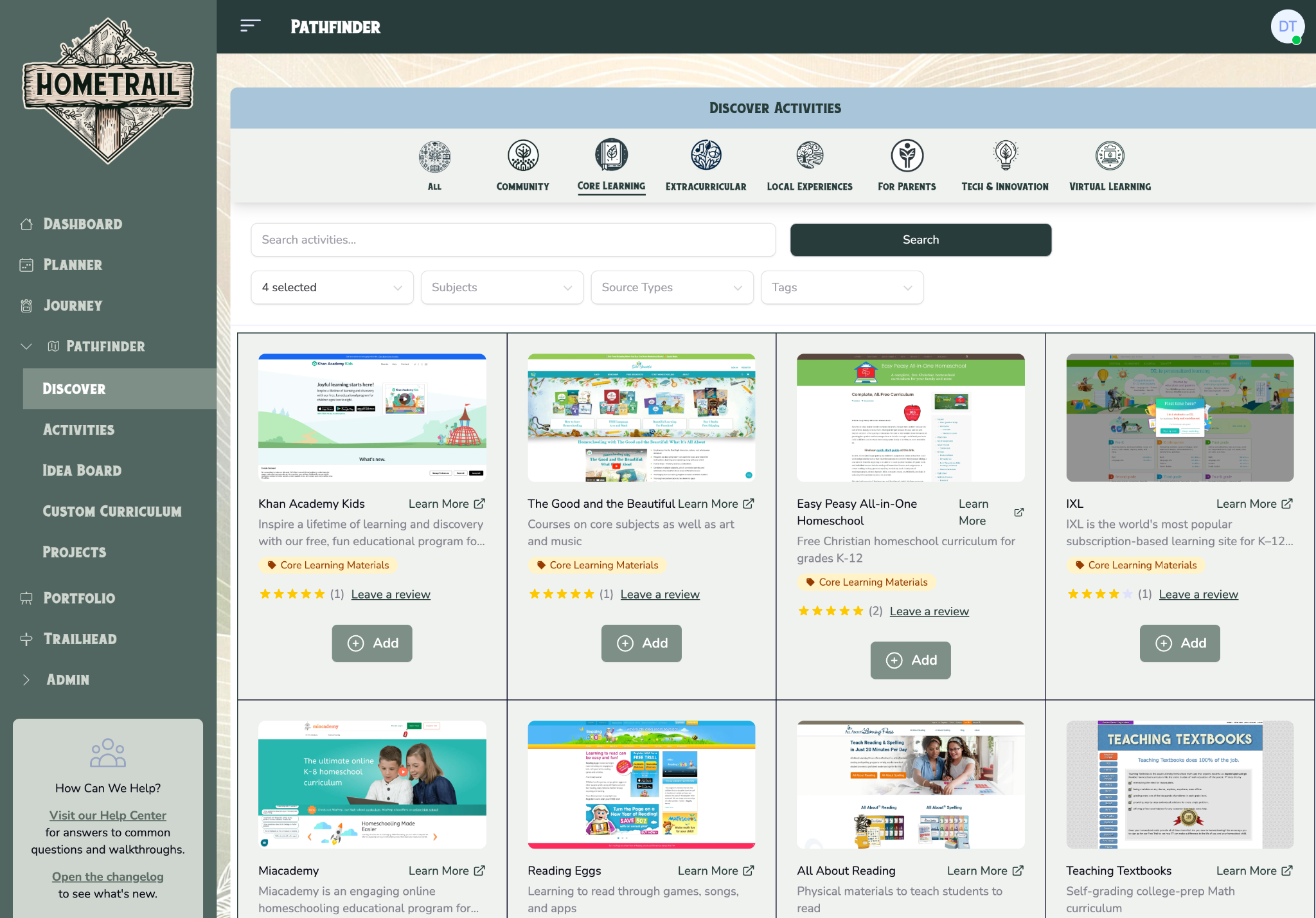The image size is (1316, 918).
Task: Click the IXL four-star rating
Action: pyautogui.click(x=1099, y=595)
